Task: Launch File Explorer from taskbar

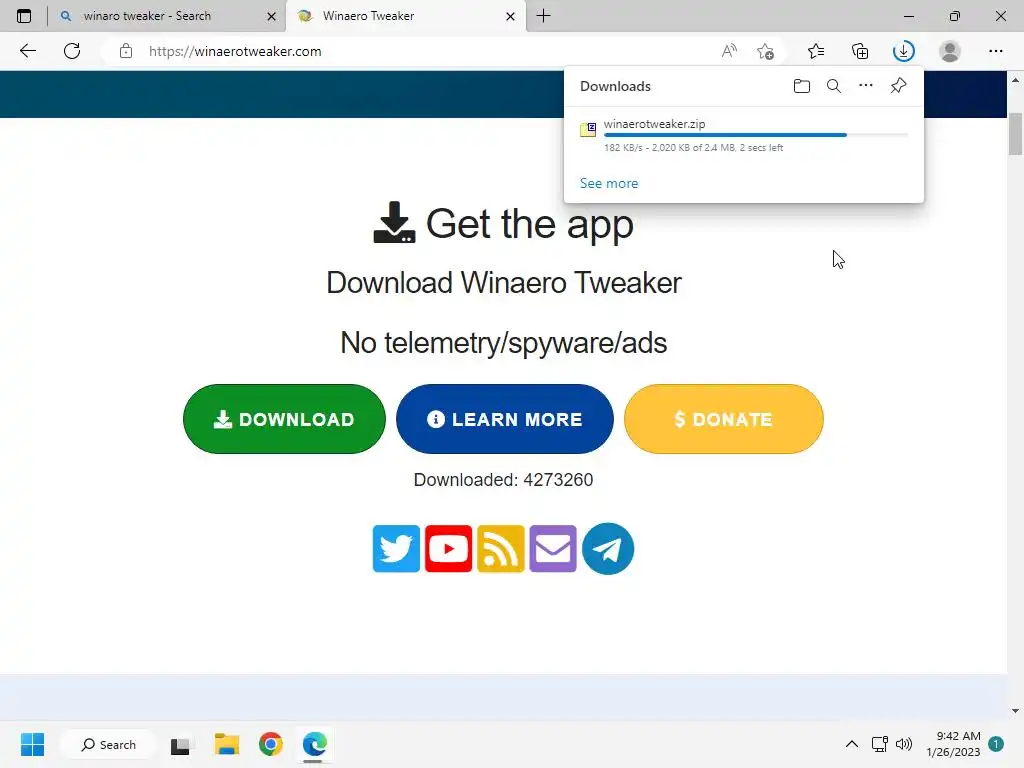Action: click(x=227, y=744)
